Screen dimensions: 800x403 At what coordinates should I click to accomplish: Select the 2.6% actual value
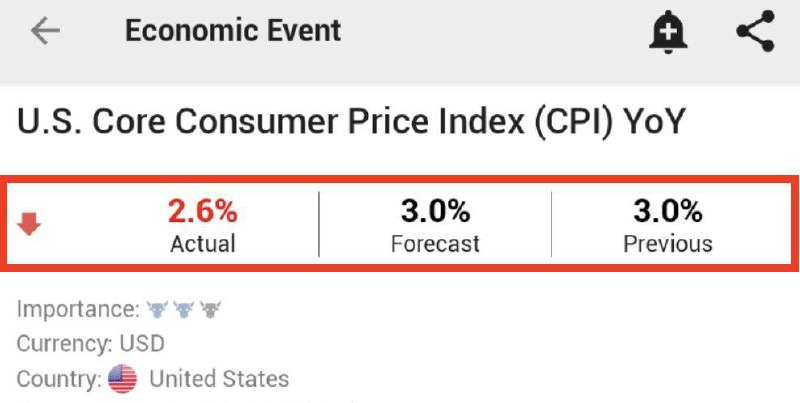(203, 211)
